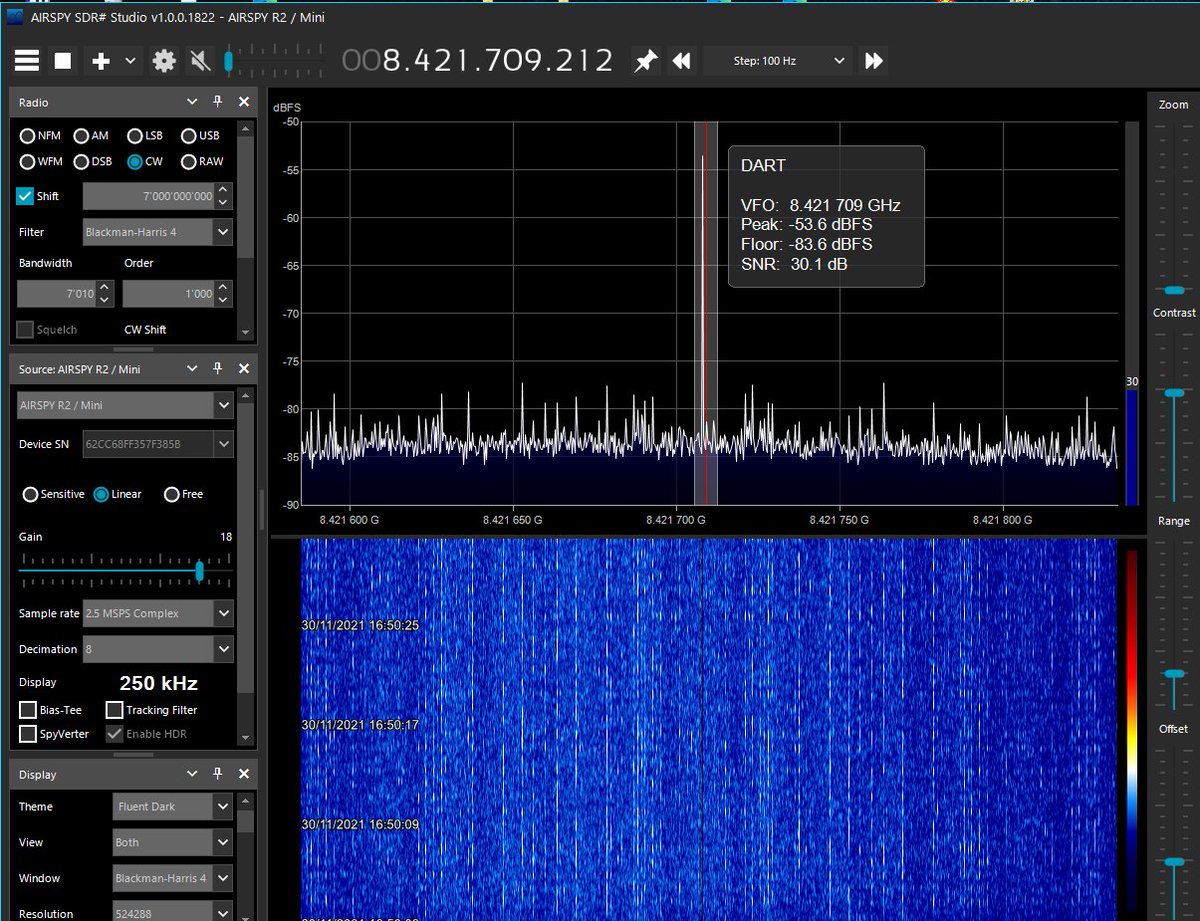This screenshot has height=921, width=1200.
Task: Collapse the Source panel using its chevron
Action: coord(192,369)
